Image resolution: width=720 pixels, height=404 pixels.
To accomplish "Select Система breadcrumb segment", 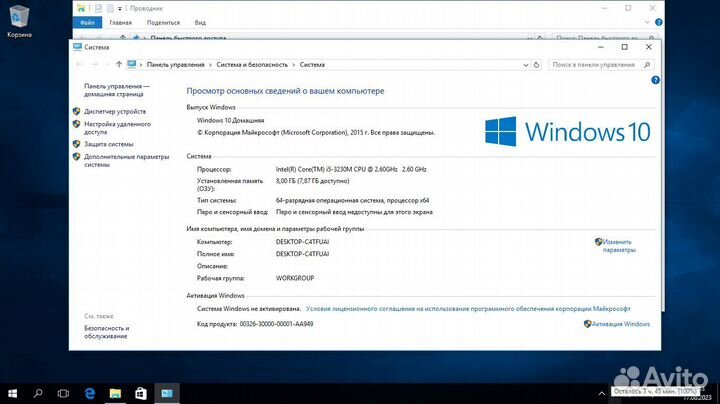I will click(312, 65).
